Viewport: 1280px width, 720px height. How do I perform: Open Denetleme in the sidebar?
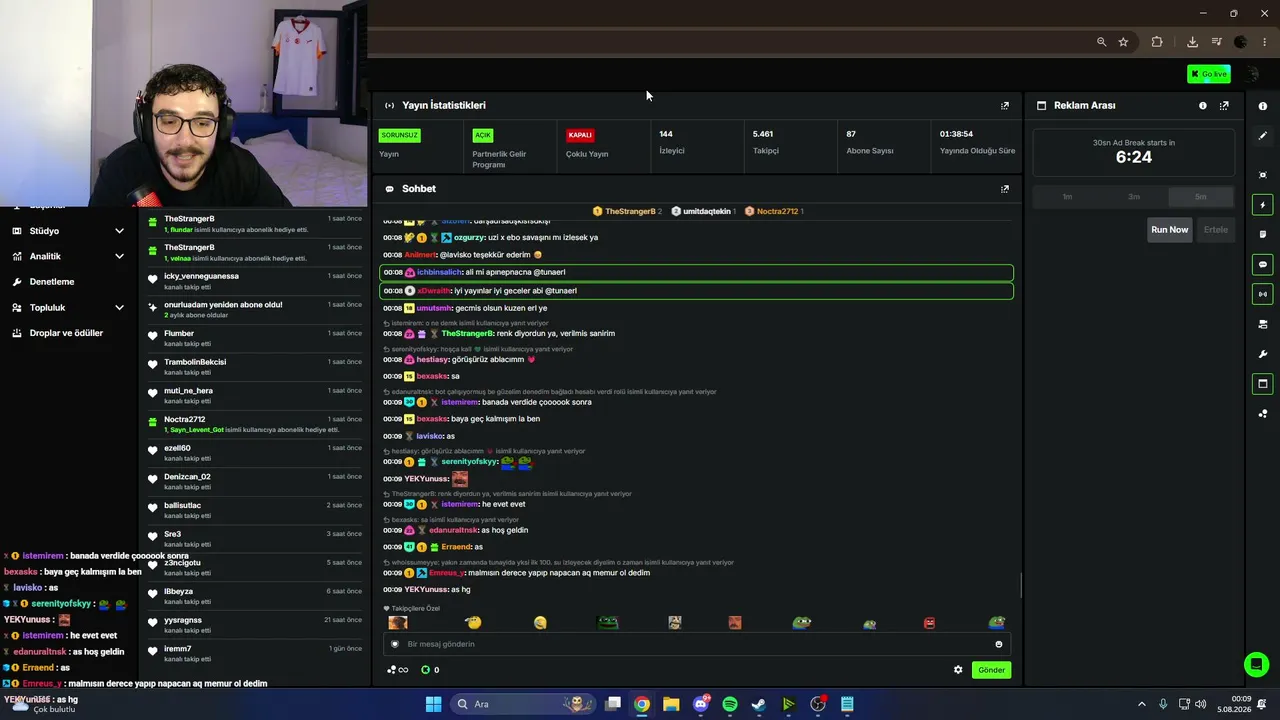tap(52, 282)
